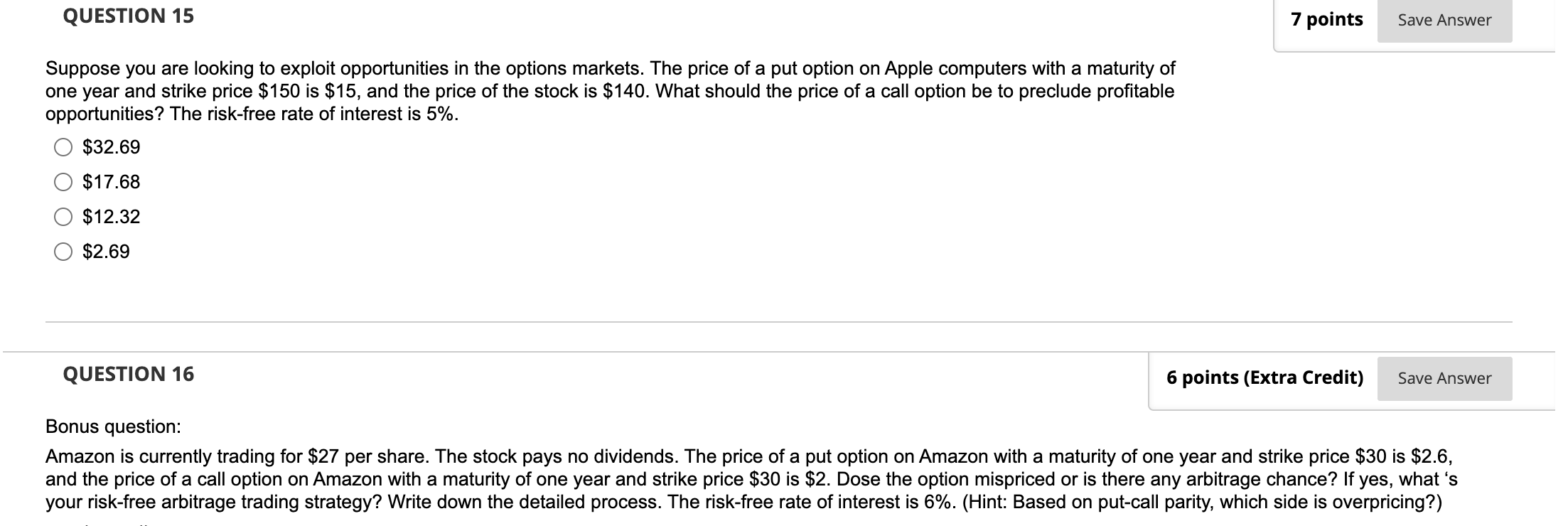Pick the $12.32 answer choice
Viewport: 1568px width, 526px height.
(64, 217)
